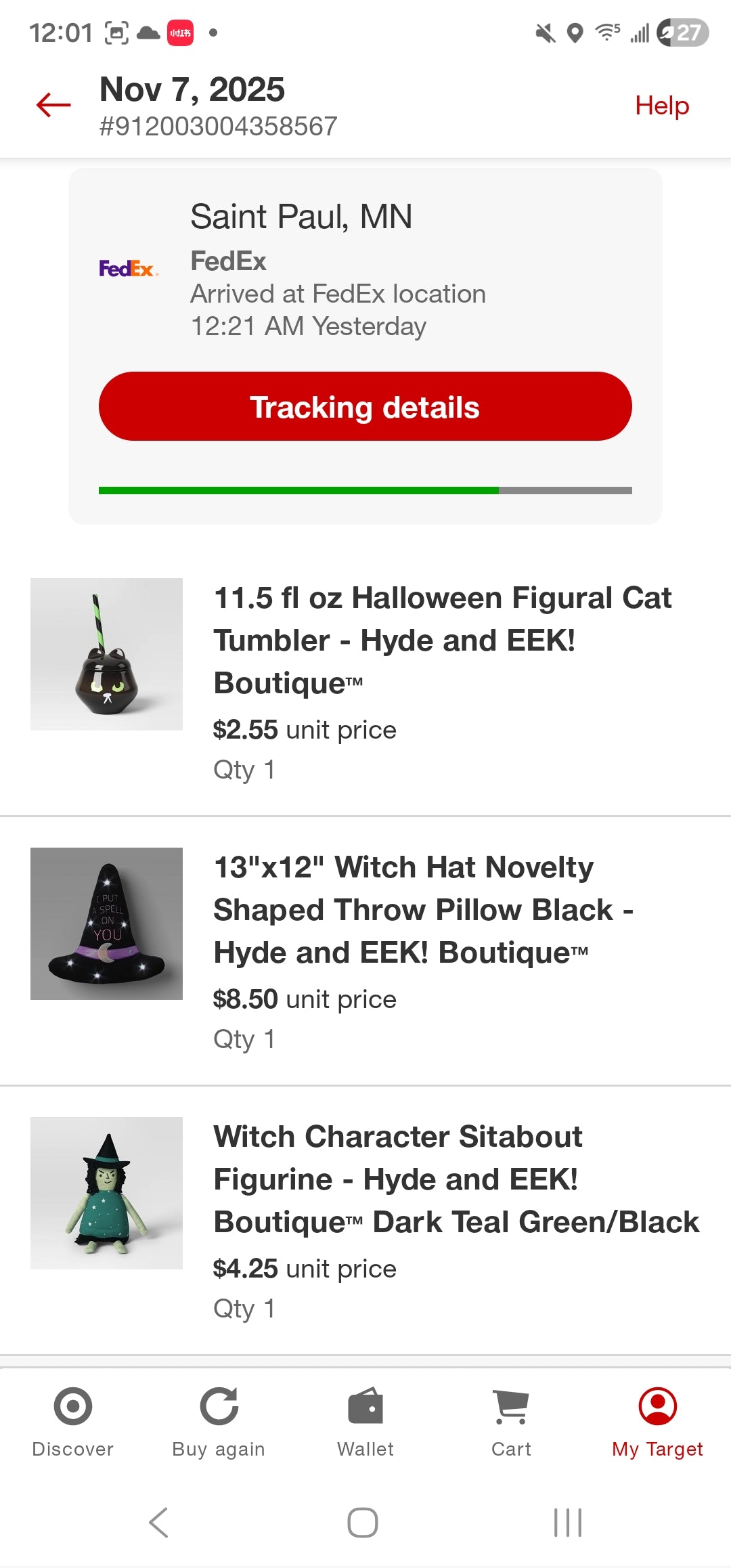The image size is (731, 1568).
Task: Open the Wallet tab
Action: point(365,1420)
